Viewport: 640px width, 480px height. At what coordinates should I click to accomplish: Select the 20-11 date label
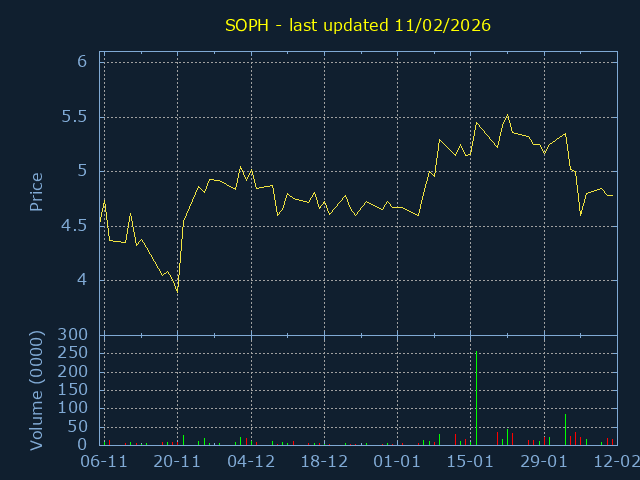(x=178, y=462)
